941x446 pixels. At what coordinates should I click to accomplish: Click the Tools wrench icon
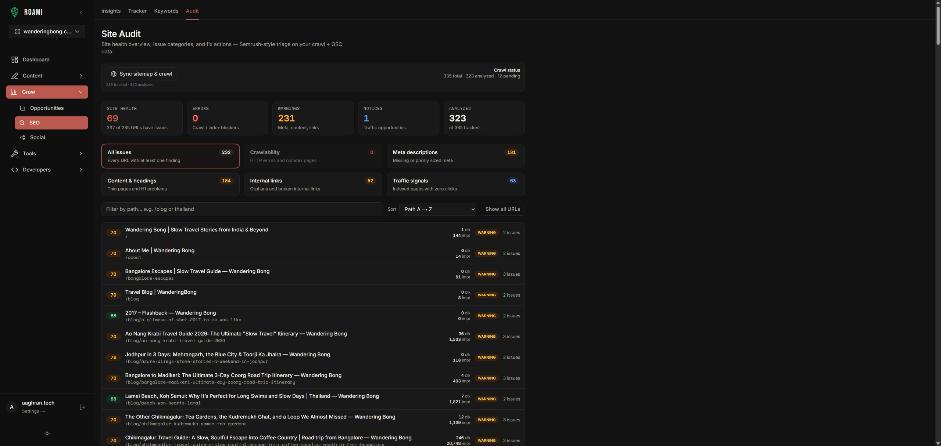tap(14, 153)
